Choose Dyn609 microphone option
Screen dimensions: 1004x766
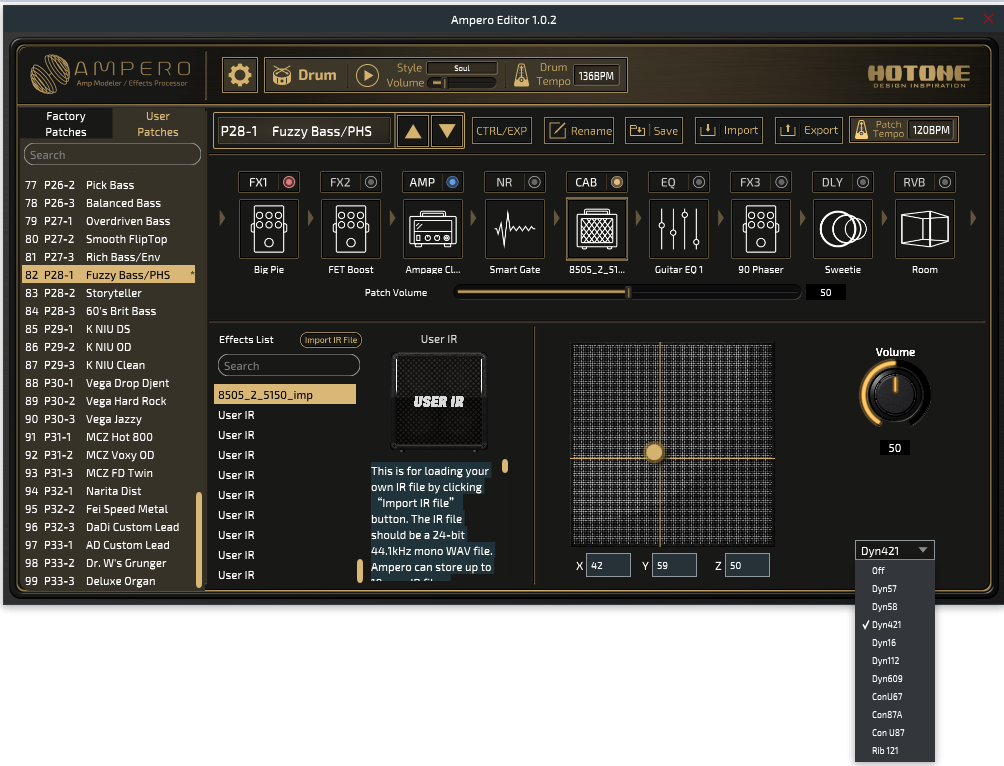click(895, 678)
